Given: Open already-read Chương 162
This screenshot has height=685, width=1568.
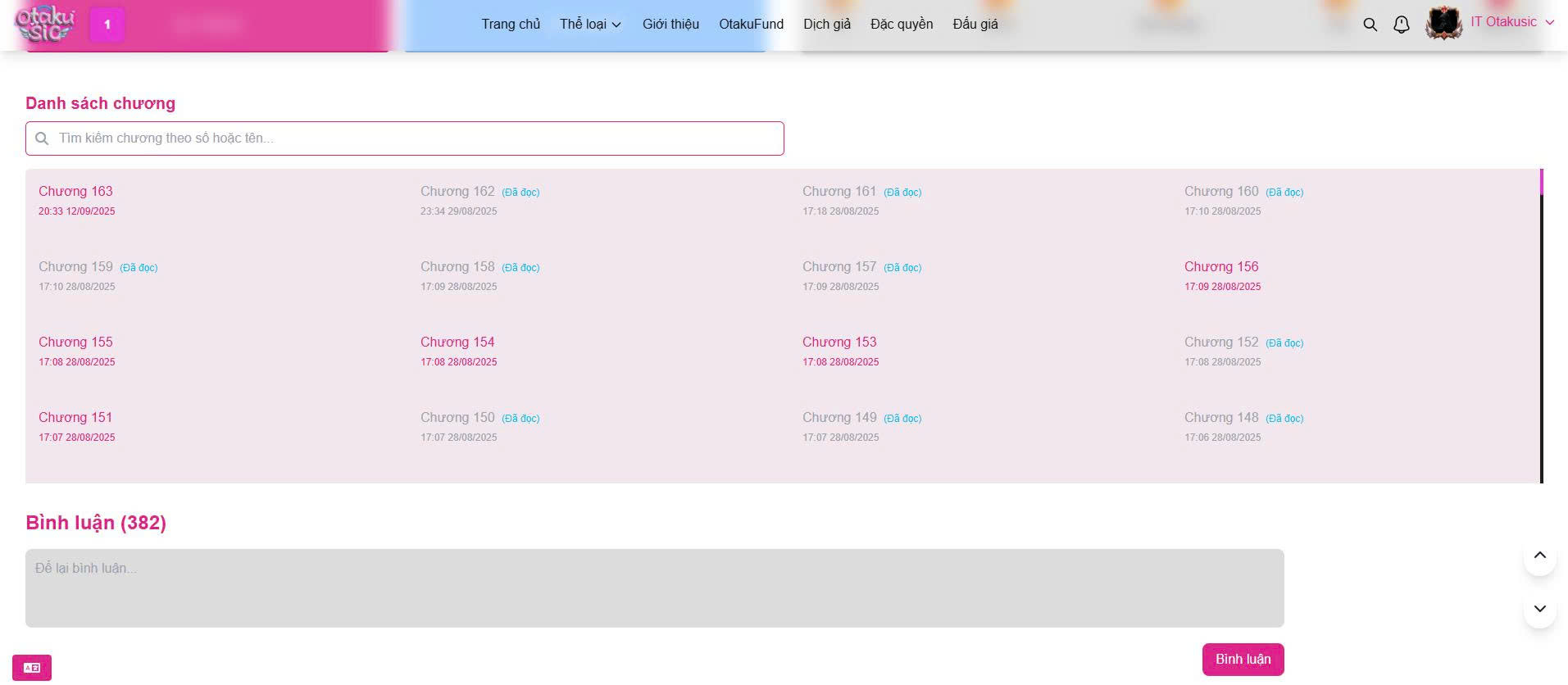Looking at the screenshot, I should pyautogui.click(x=457, y=192).
